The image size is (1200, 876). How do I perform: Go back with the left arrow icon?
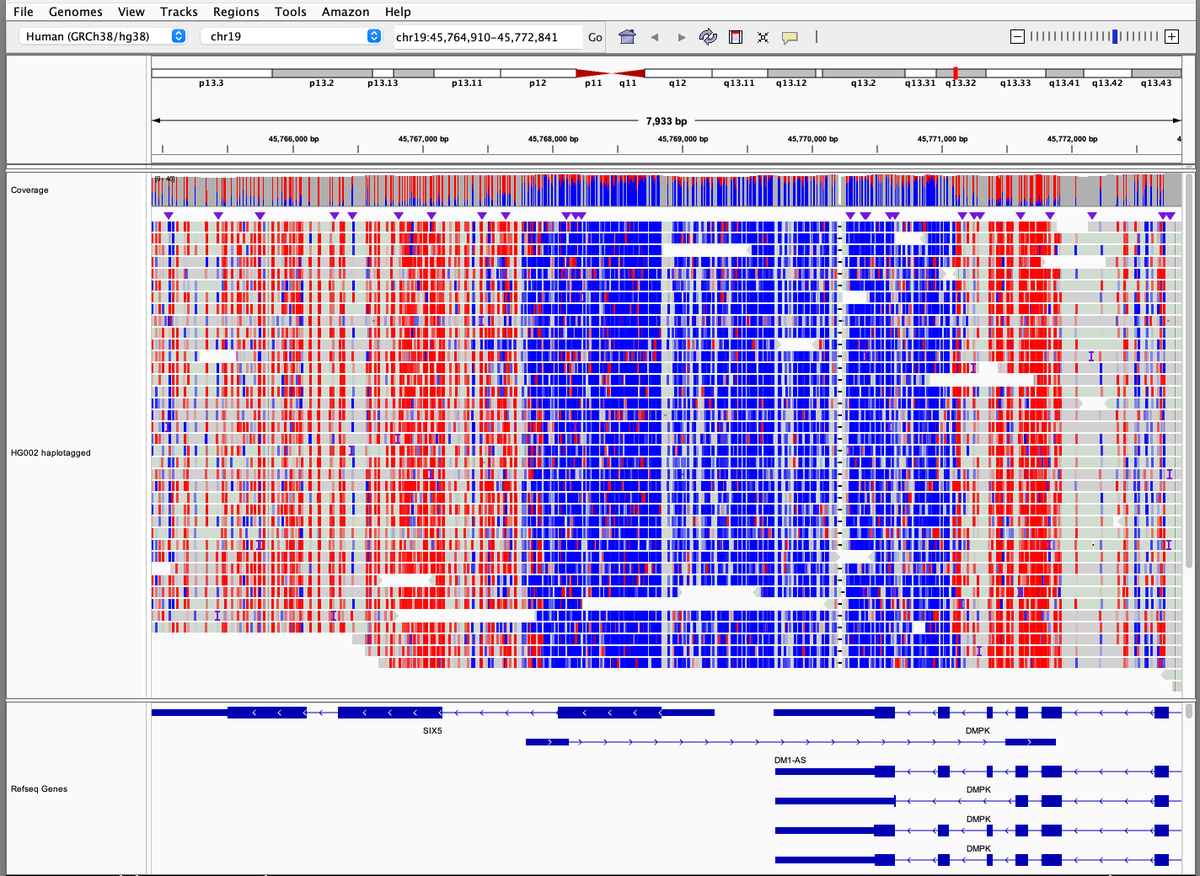pos(654,37)
